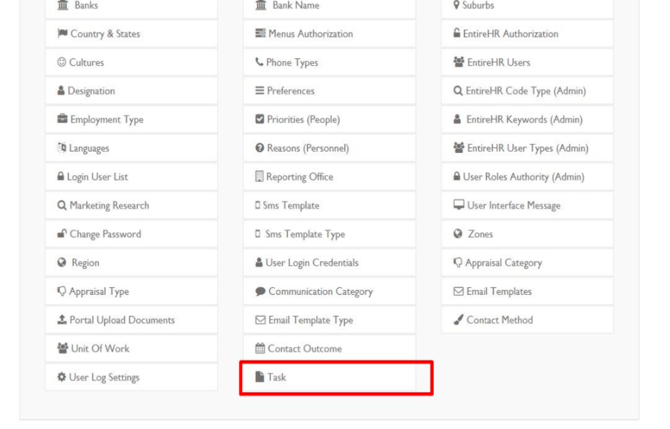
Task: Select the Change Password option
Action: 131,234
